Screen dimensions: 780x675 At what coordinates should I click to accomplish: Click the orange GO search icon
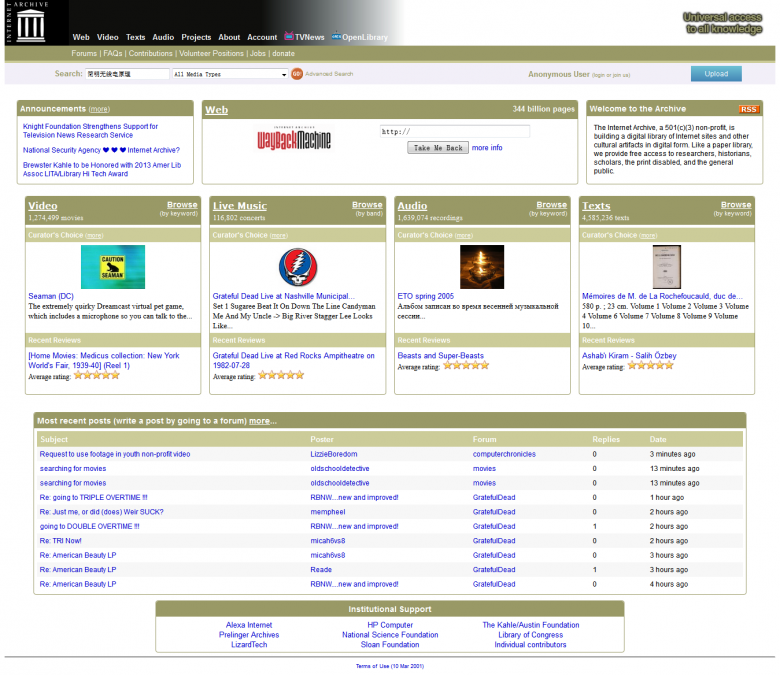(297, 74)
